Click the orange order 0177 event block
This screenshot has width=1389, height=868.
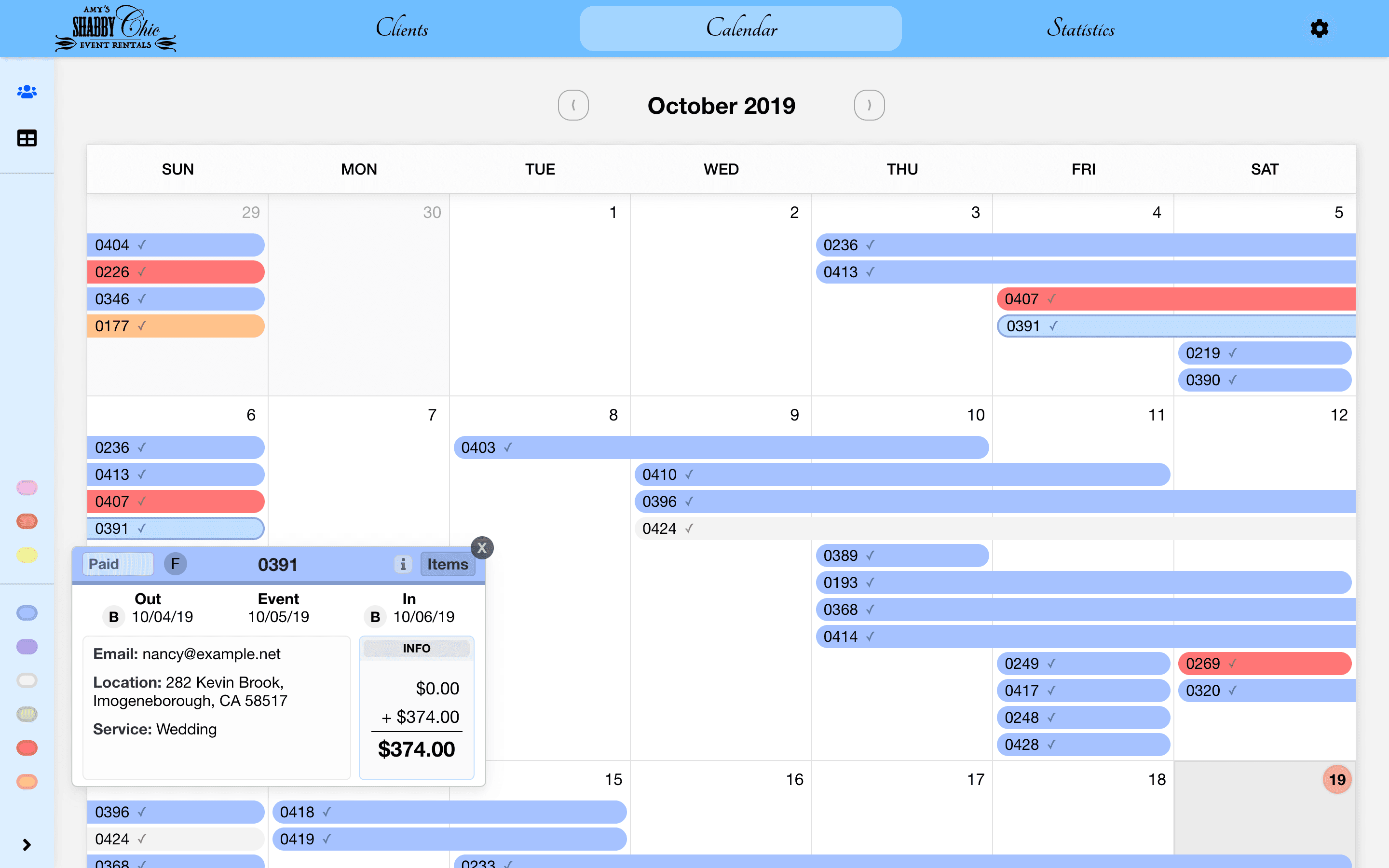click(x=176, y=325)
